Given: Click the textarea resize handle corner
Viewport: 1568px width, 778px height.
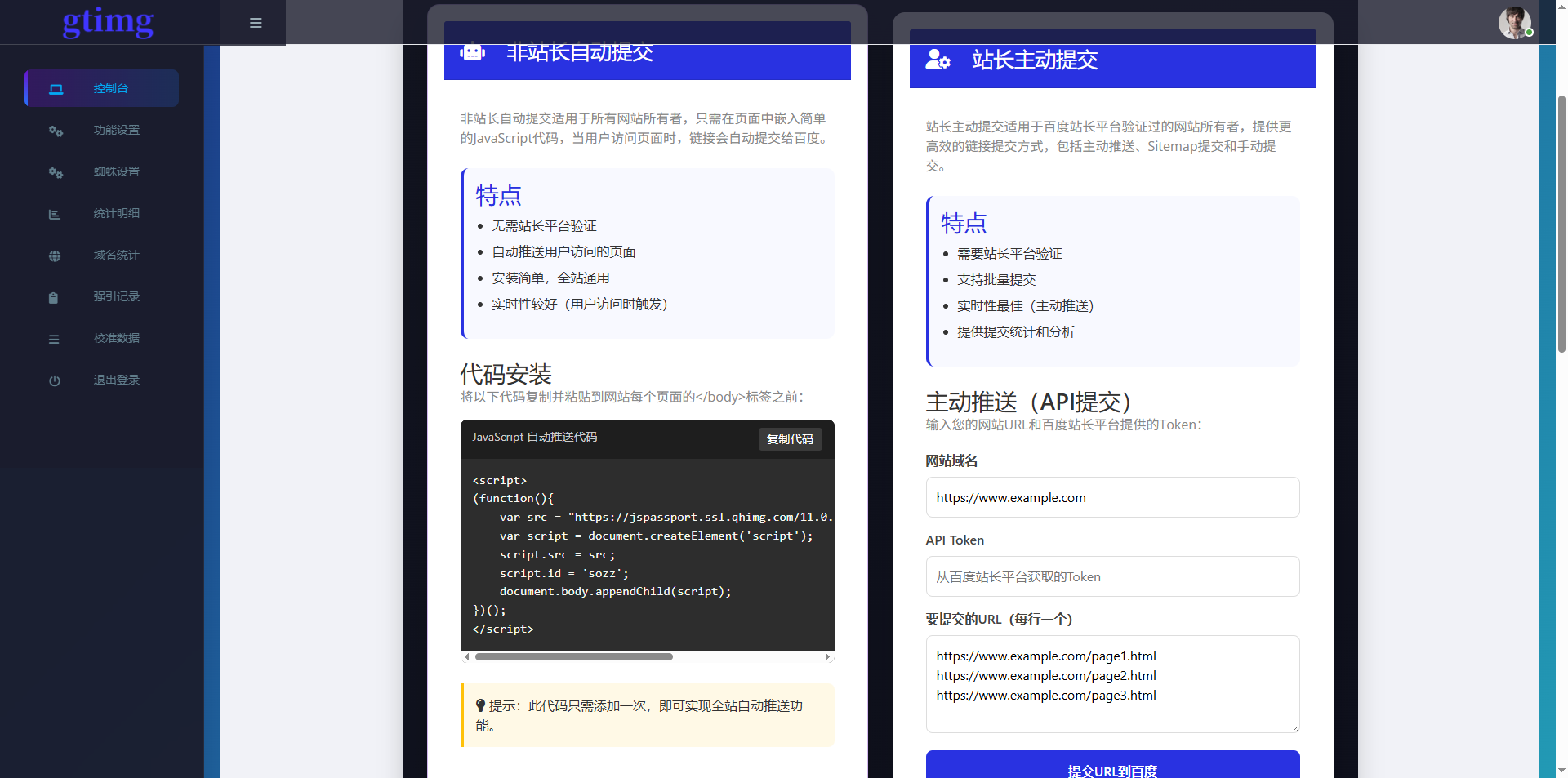Looking at the screenshot, I should (1294, 727).
